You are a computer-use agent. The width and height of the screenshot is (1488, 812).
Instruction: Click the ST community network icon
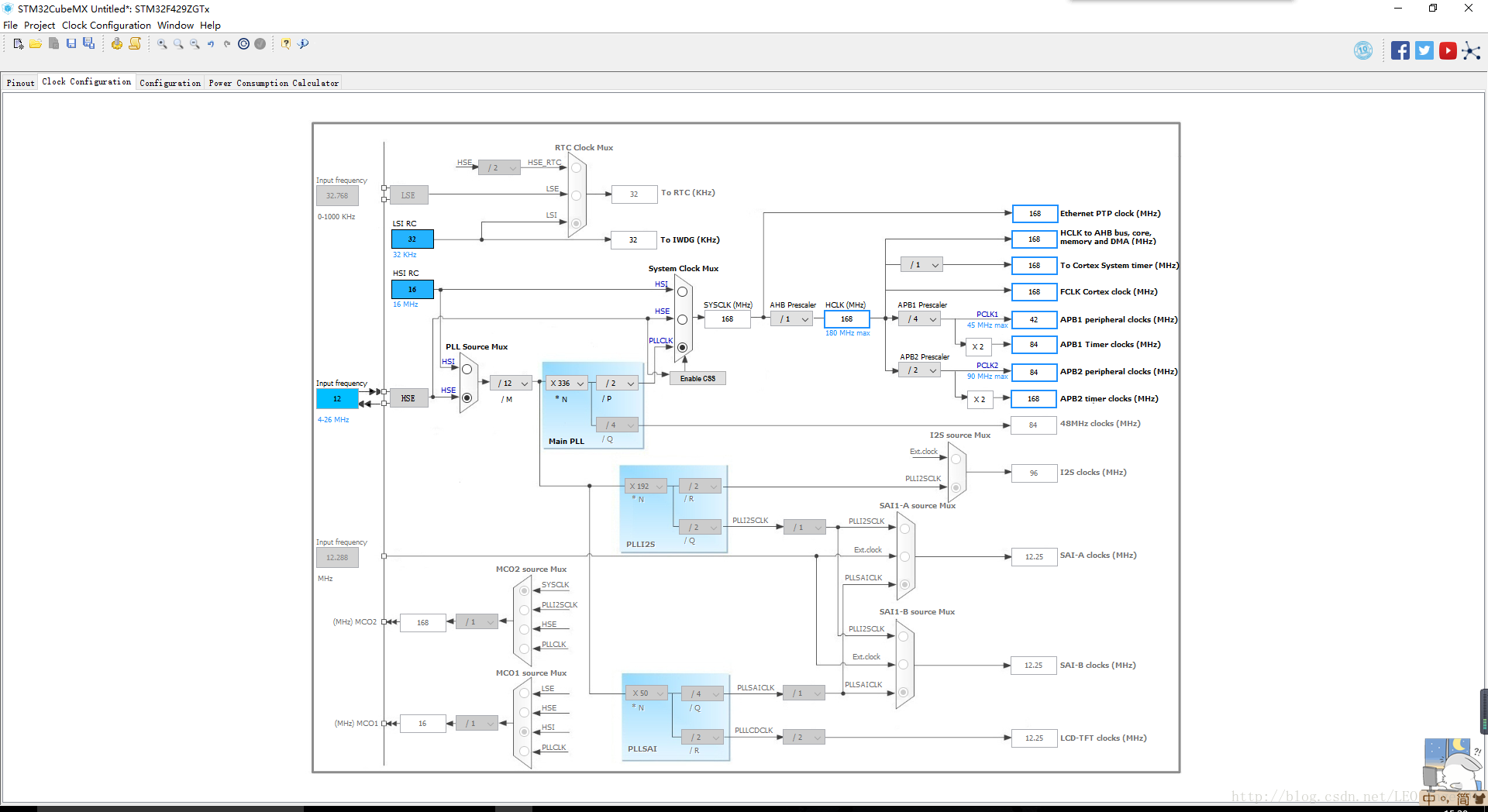pos(1471,51)
